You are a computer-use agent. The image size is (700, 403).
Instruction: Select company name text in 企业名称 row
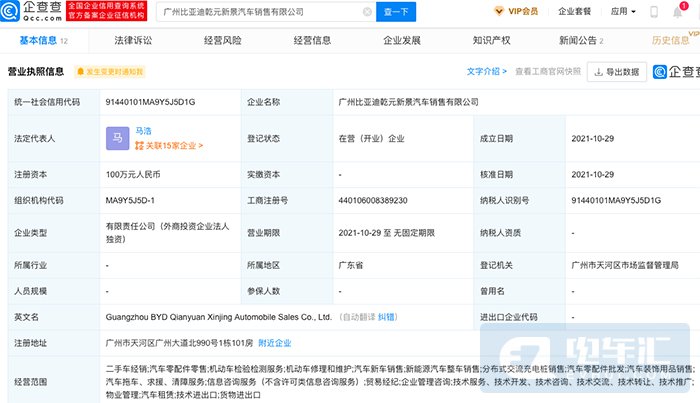408,102
